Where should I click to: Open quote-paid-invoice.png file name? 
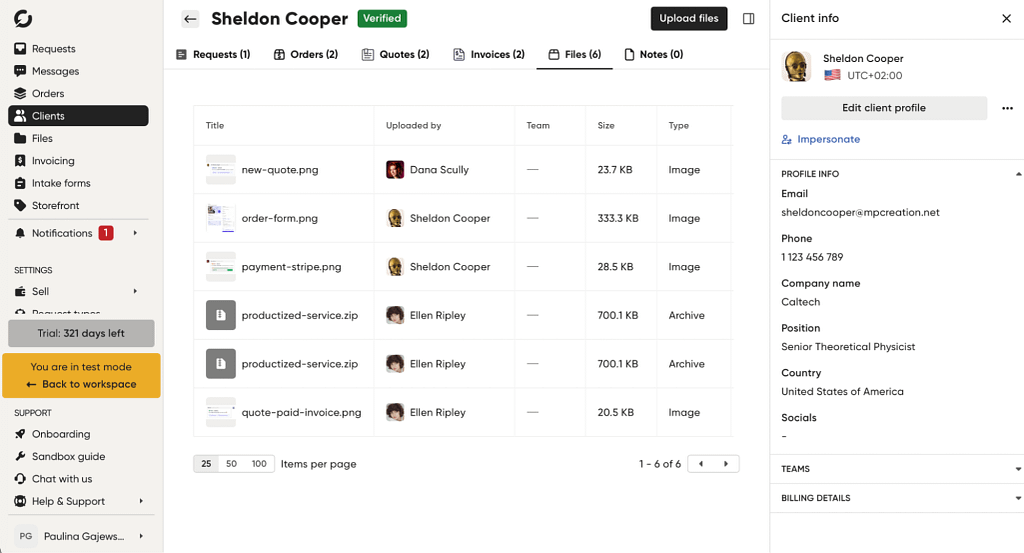[x=301, y=413]
